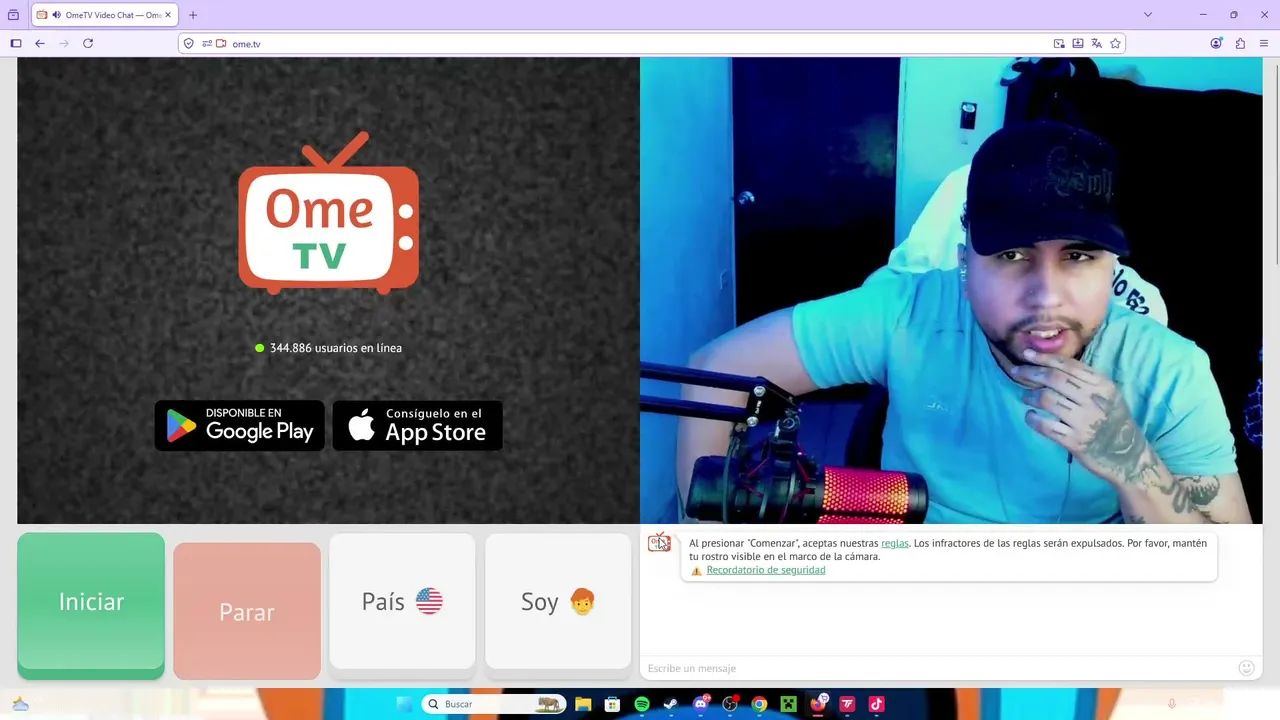Toggle the browser sidebar button
Screen dimensions: 1280x720
(x=16, y=43)
